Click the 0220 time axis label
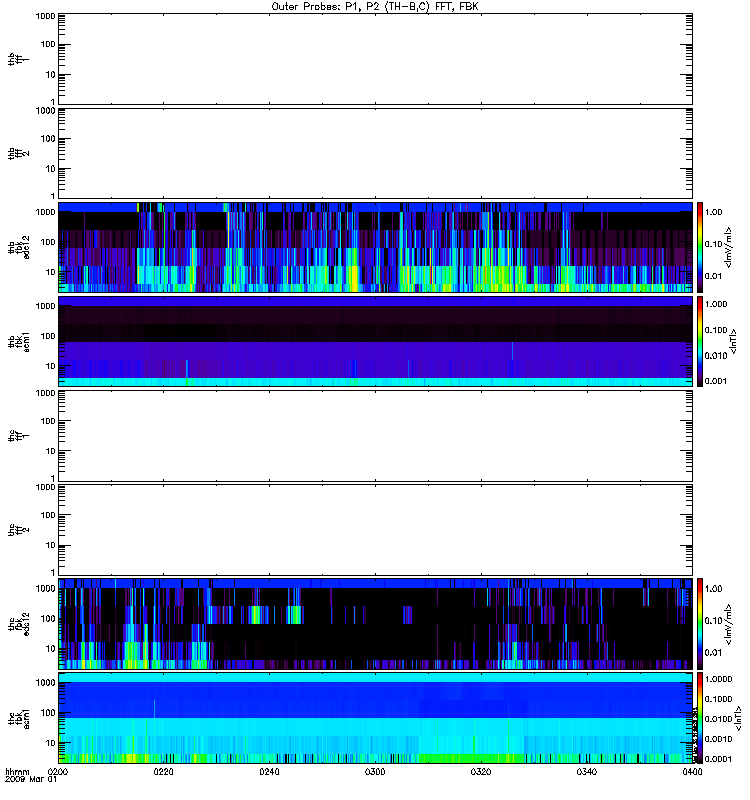 pyautogui.click(x=163, y=772)
